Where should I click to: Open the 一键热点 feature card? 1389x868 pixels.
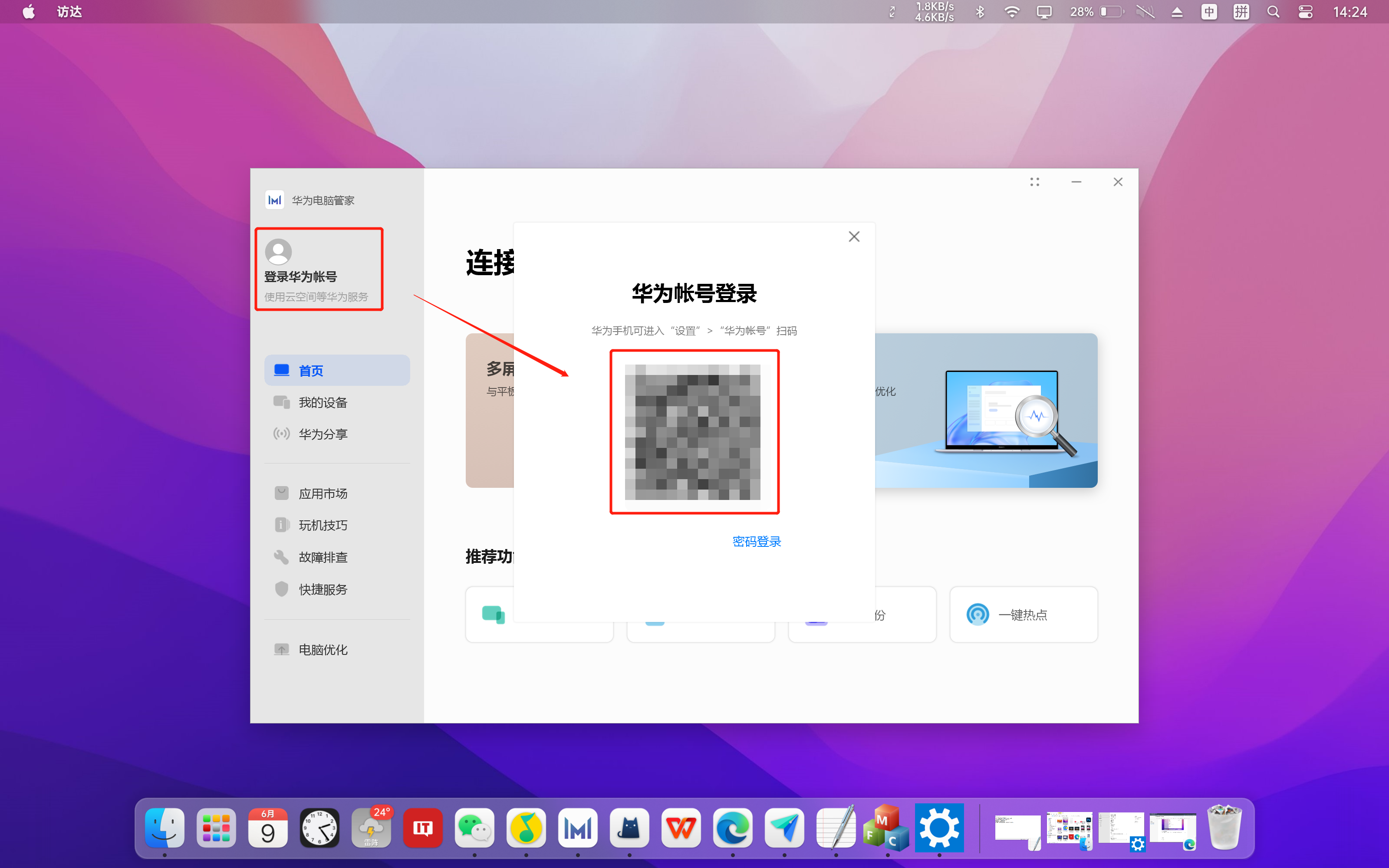(x=1024, y=614)
